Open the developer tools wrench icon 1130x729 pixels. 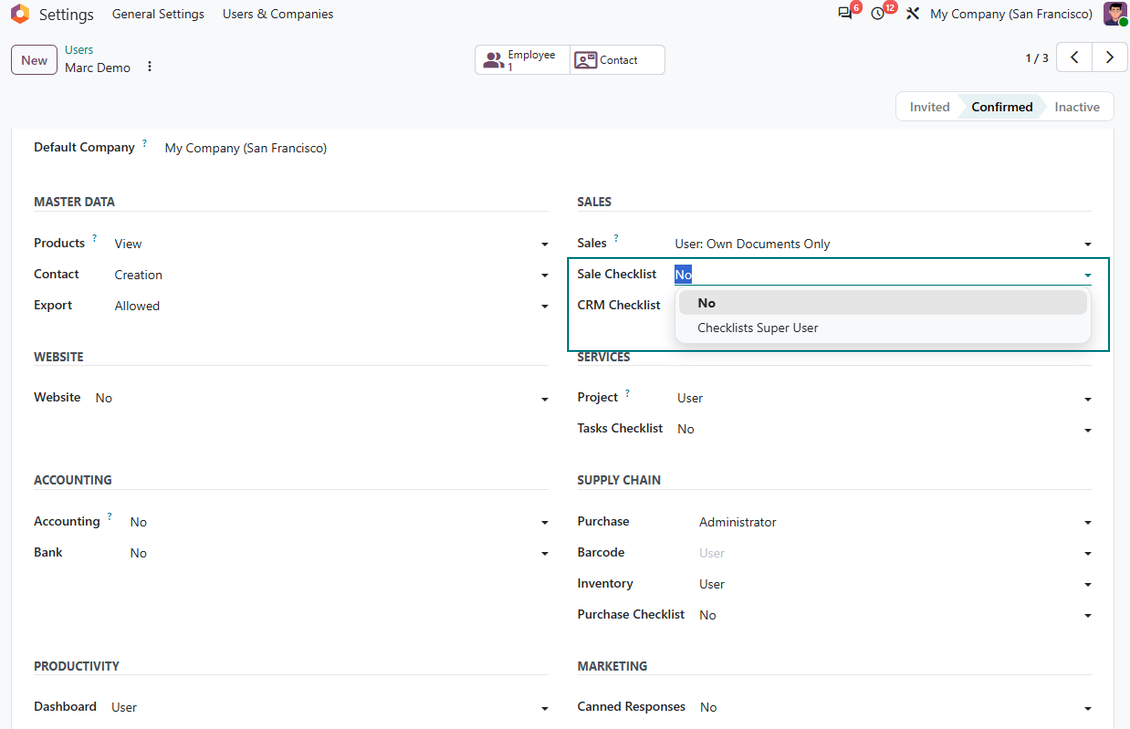pyautogui.click(x=912, y=14)
